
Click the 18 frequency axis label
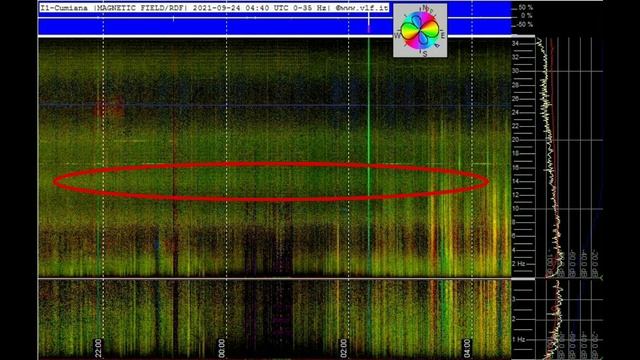pyautogui.click(x=516, y=153)
